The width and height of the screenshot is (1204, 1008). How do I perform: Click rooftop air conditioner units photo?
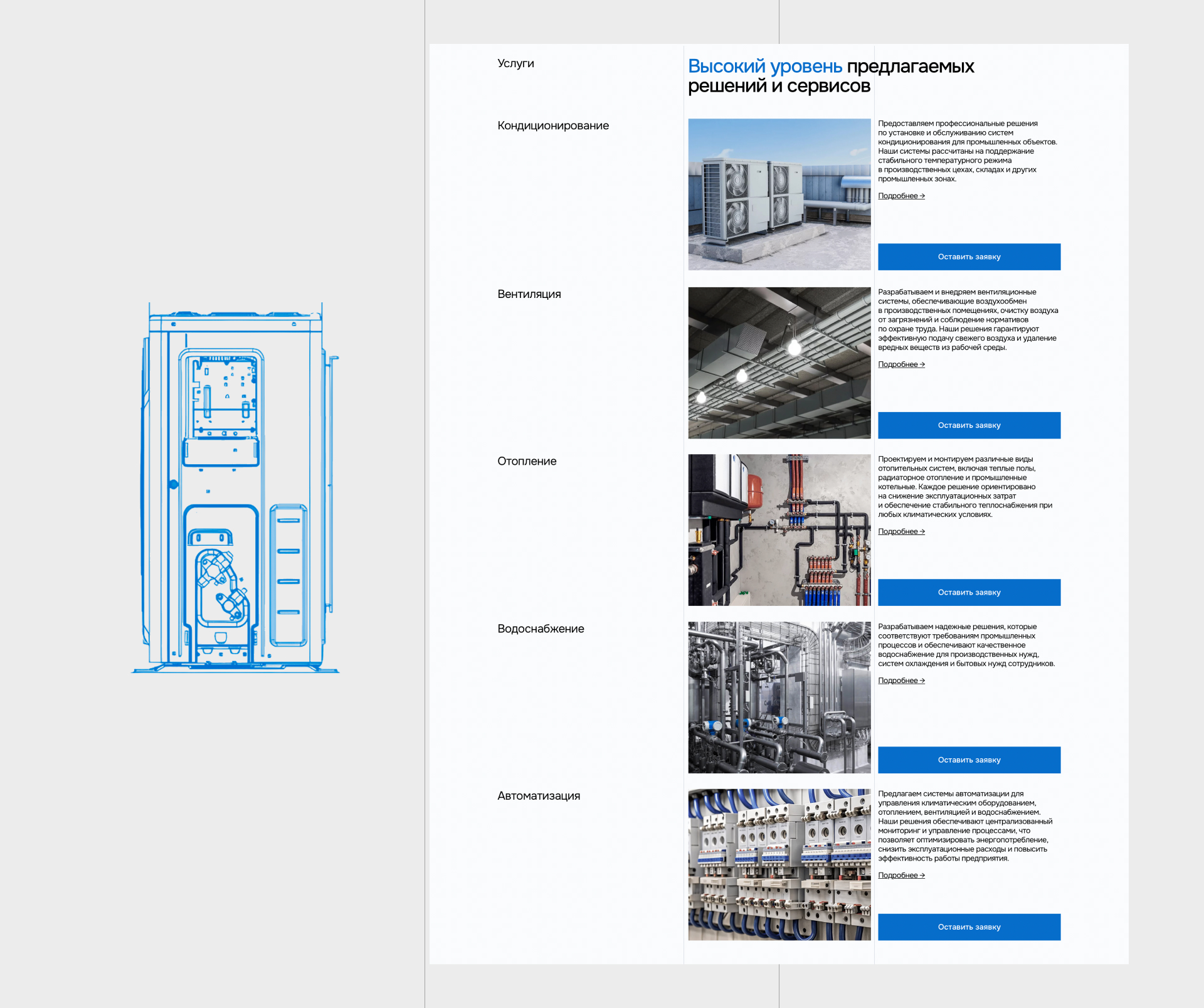tap(779, 194)
